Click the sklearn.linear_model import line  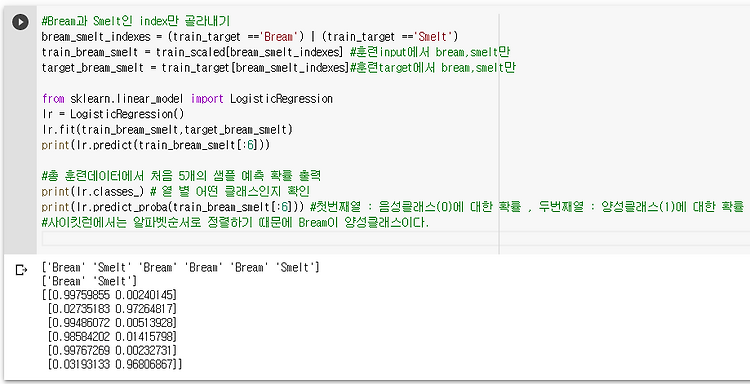(187, 99)
